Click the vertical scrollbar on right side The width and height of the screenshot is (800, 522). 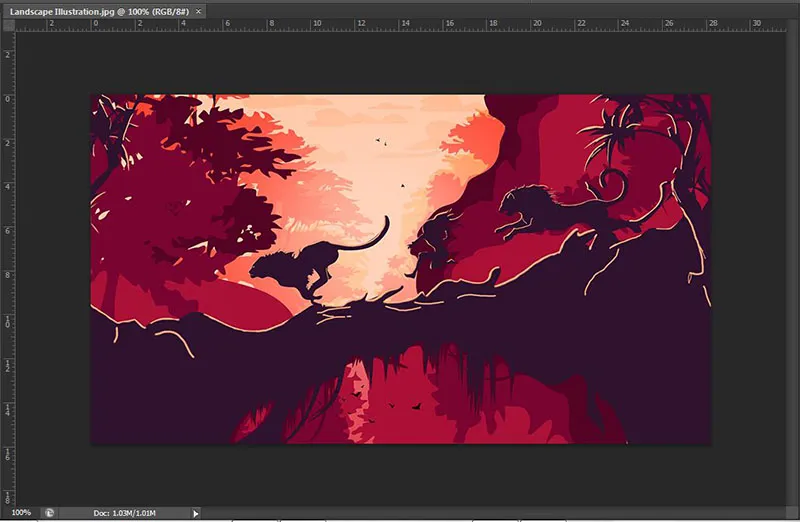(794, 260)
